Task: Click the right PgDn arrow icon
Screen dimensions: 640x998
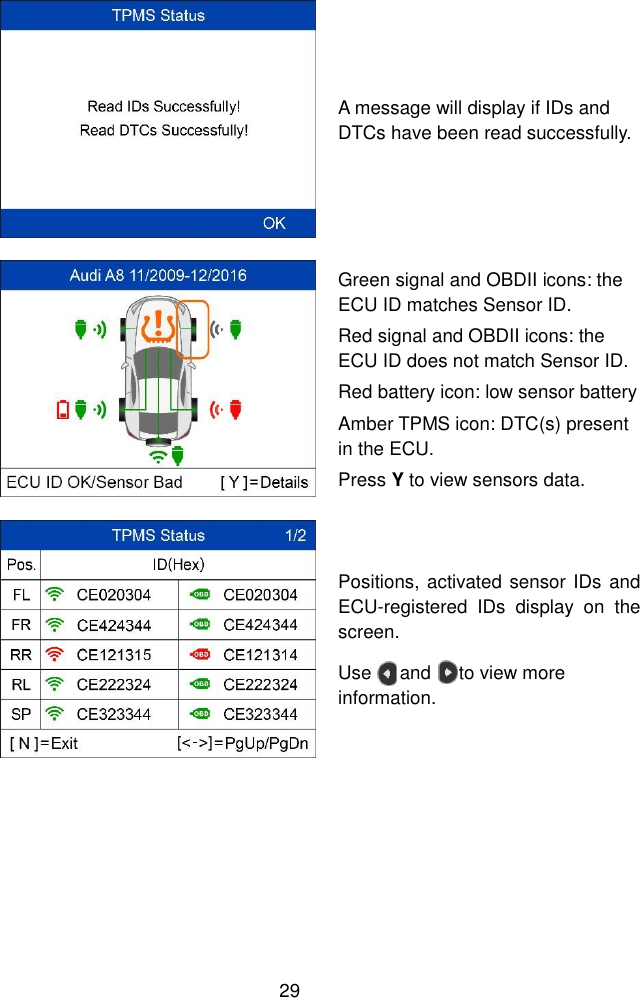Action: point(445,672)
